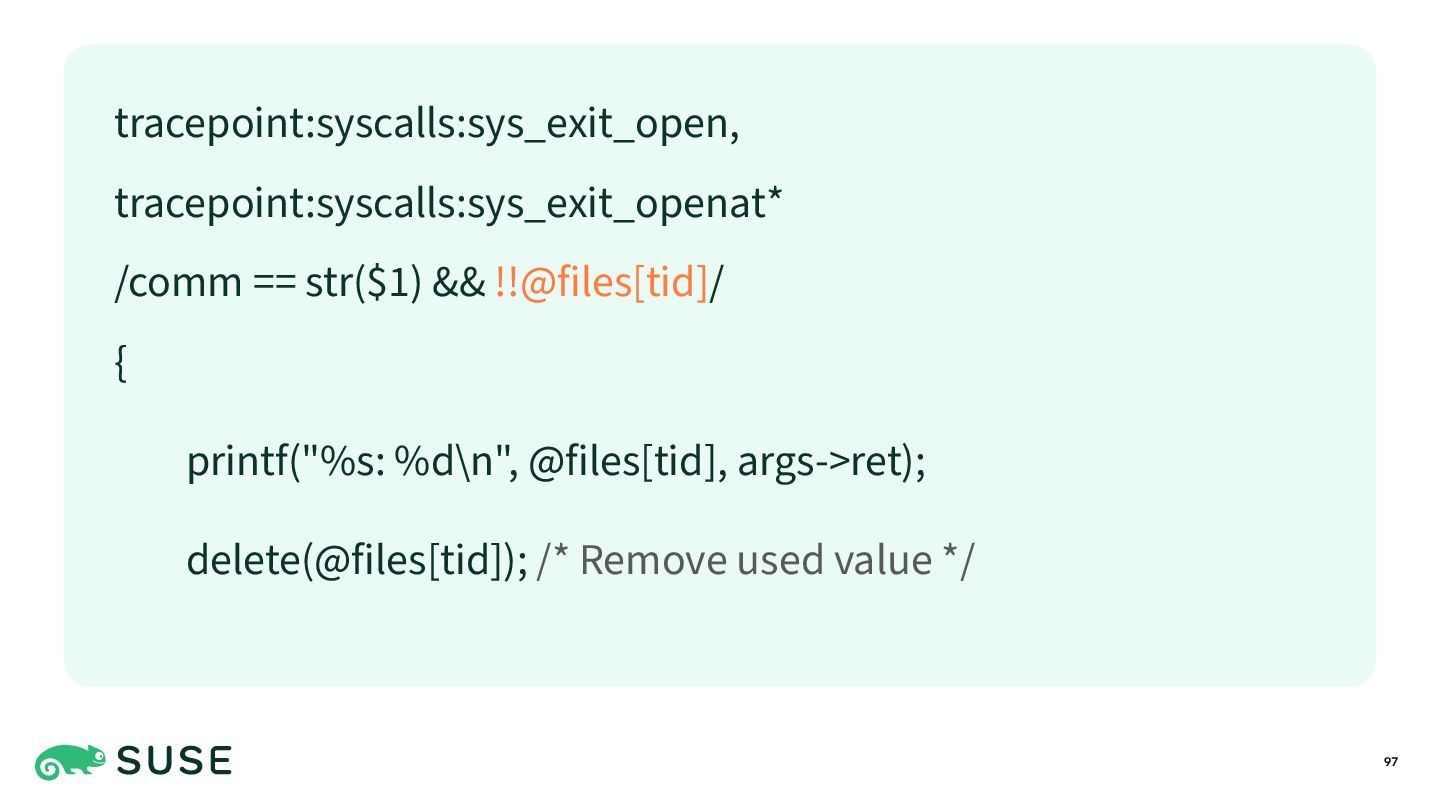The image size is (1440, 810).
Task: Click the opening curly brace line
Action: point(121,363)
